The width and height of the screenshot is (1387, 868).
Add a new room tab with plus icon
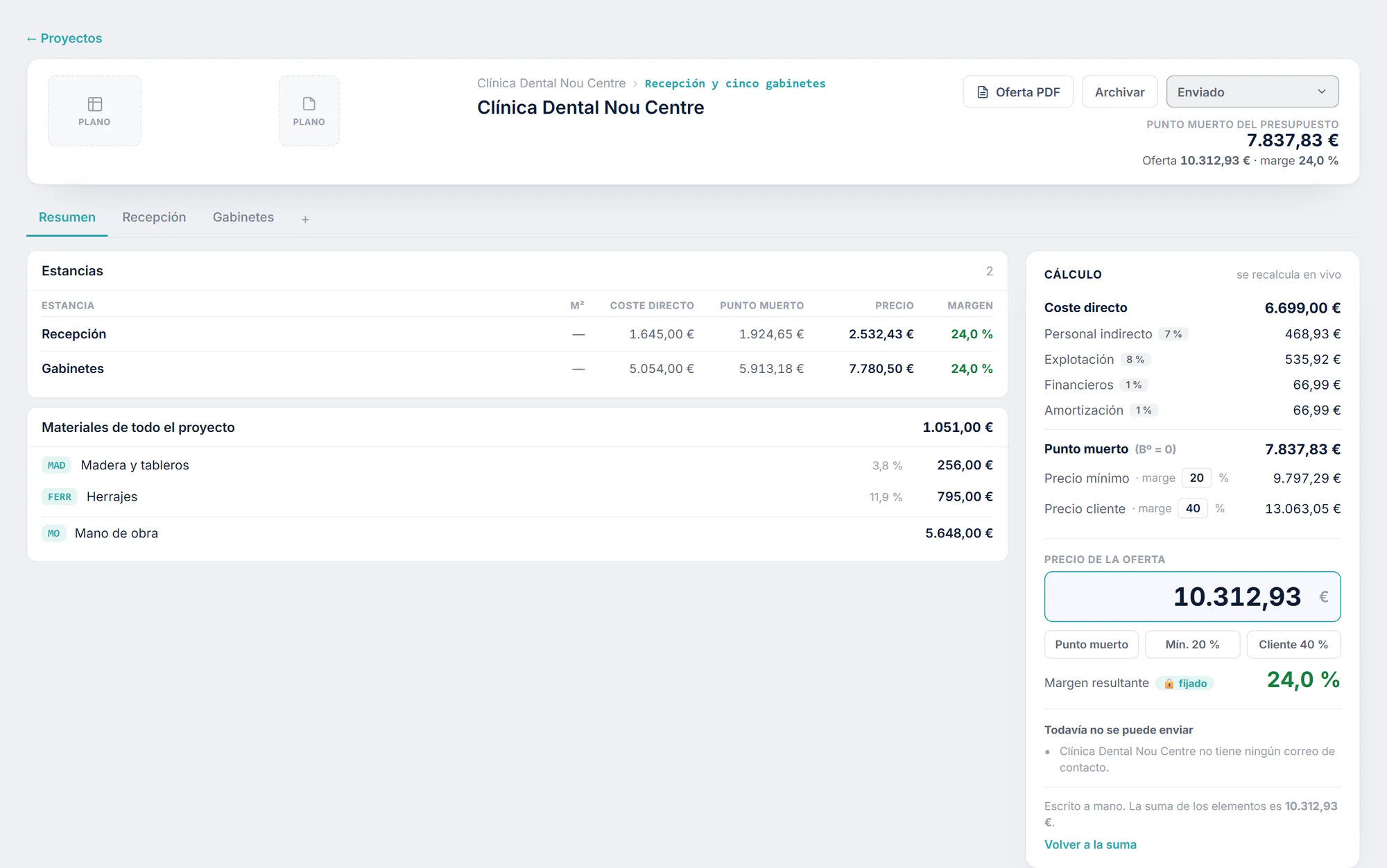click(x=305, y=219)
